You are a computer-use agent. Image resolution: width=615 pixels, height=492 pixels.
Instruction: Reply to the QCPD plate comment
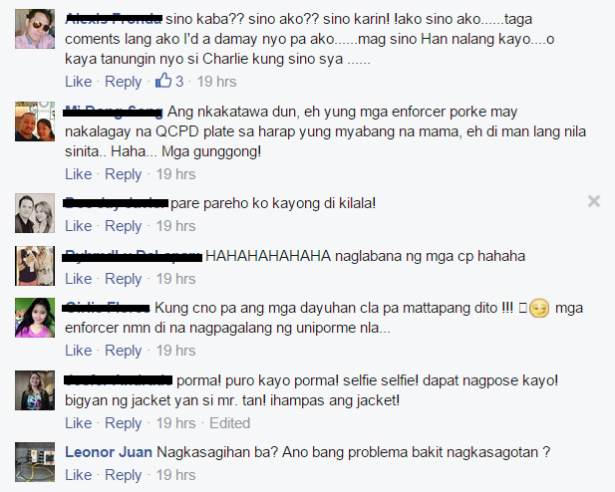click(123, 174)
